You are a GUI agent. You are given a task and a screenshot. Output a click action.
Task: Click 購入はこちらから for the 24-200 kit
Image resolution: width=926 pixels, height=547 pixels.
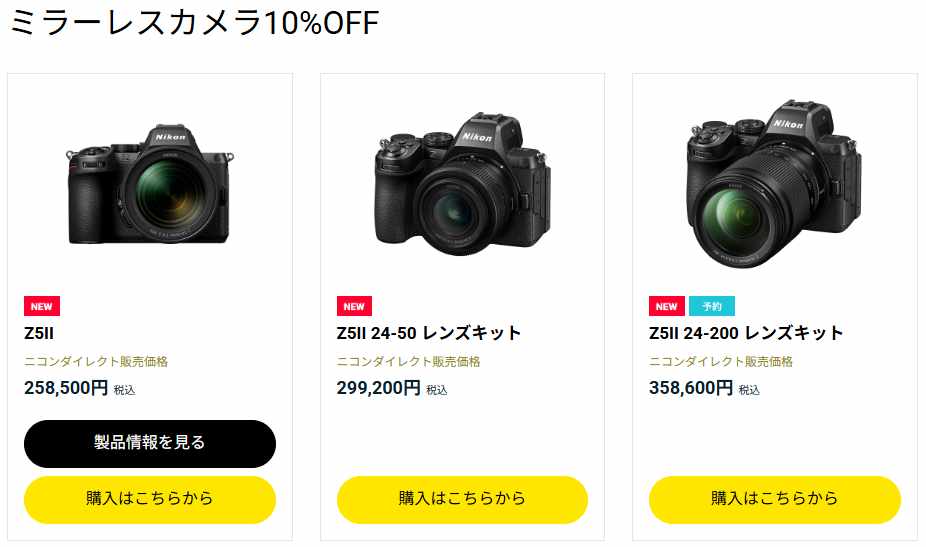click(x=775, y=500)
